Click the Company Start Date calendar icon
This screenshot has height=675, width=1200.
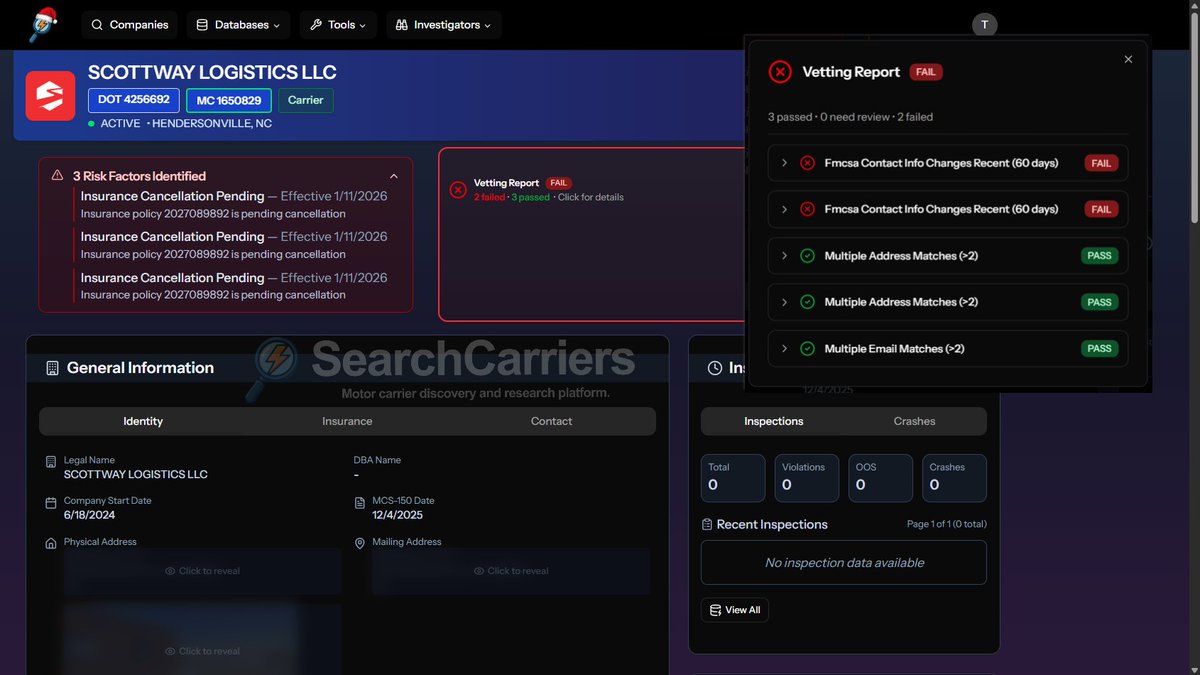click(51, 503)
